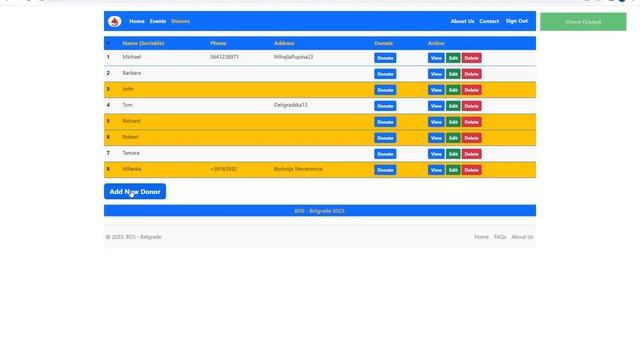Donate for Milanka
This screenshot has width=640, height=360.
point(385,170)
